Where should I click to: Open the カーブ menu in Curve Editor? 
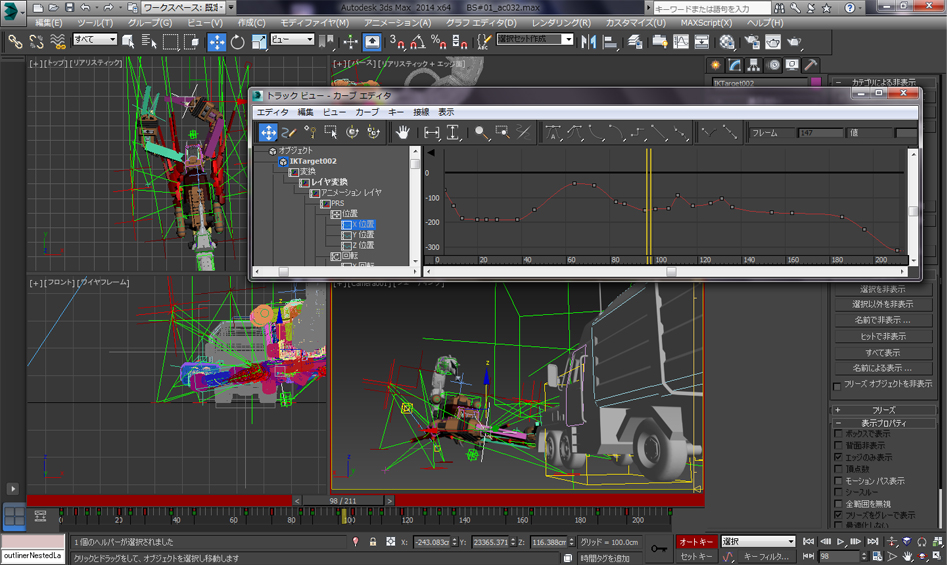(367, 112)
